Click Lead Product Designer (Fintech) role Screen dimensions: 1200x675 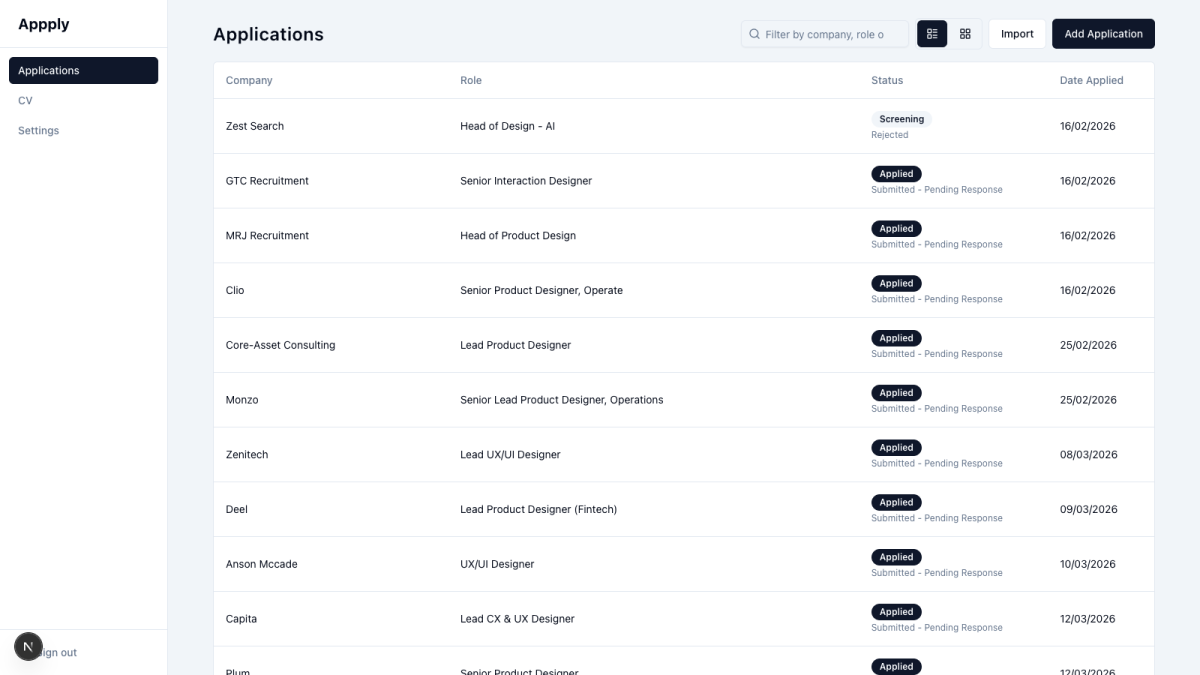[x=538, y=509]
